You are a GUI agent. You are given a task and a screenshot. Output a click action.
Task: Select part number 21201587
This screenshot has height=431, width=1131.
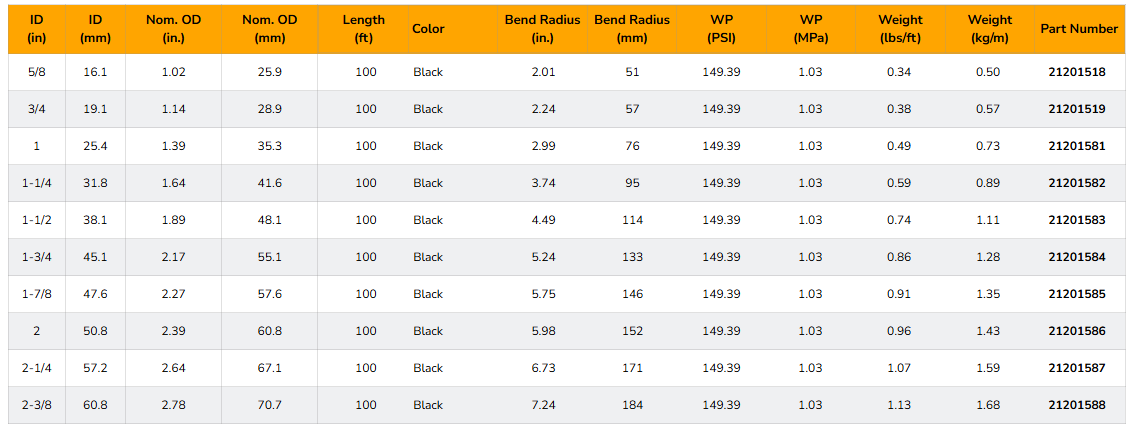(x=1077, y=368)
